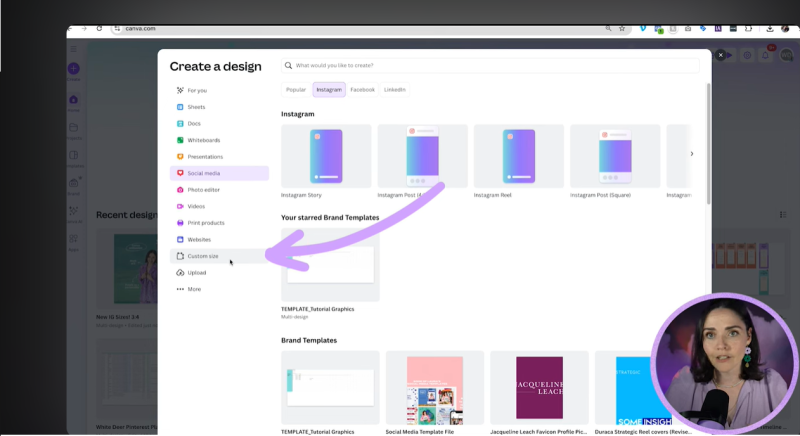The image size is (800, 436).
Task: Click the browser zoom magnifier icon
Action: coord(608,29)
